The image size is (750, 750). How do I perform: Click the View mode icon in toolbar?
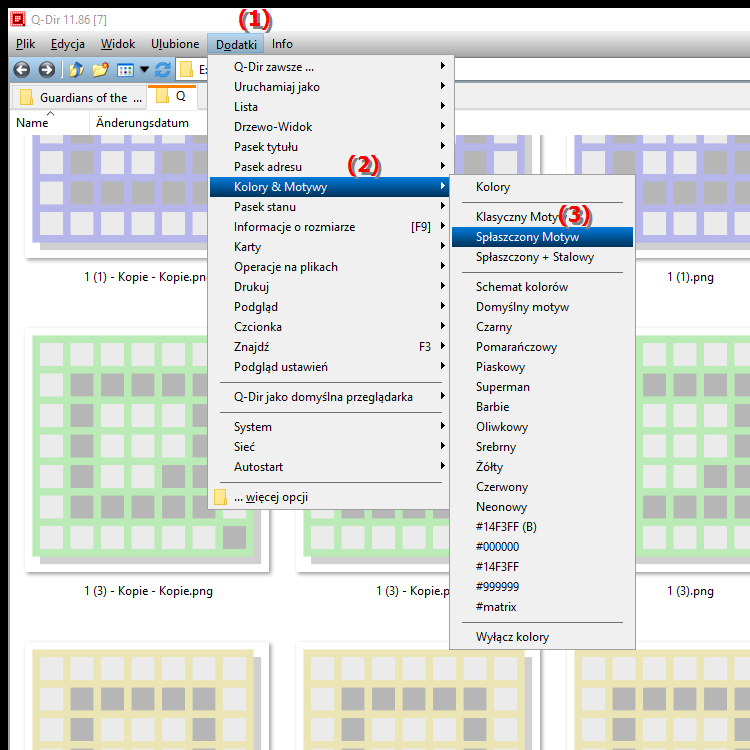(125, 70)
